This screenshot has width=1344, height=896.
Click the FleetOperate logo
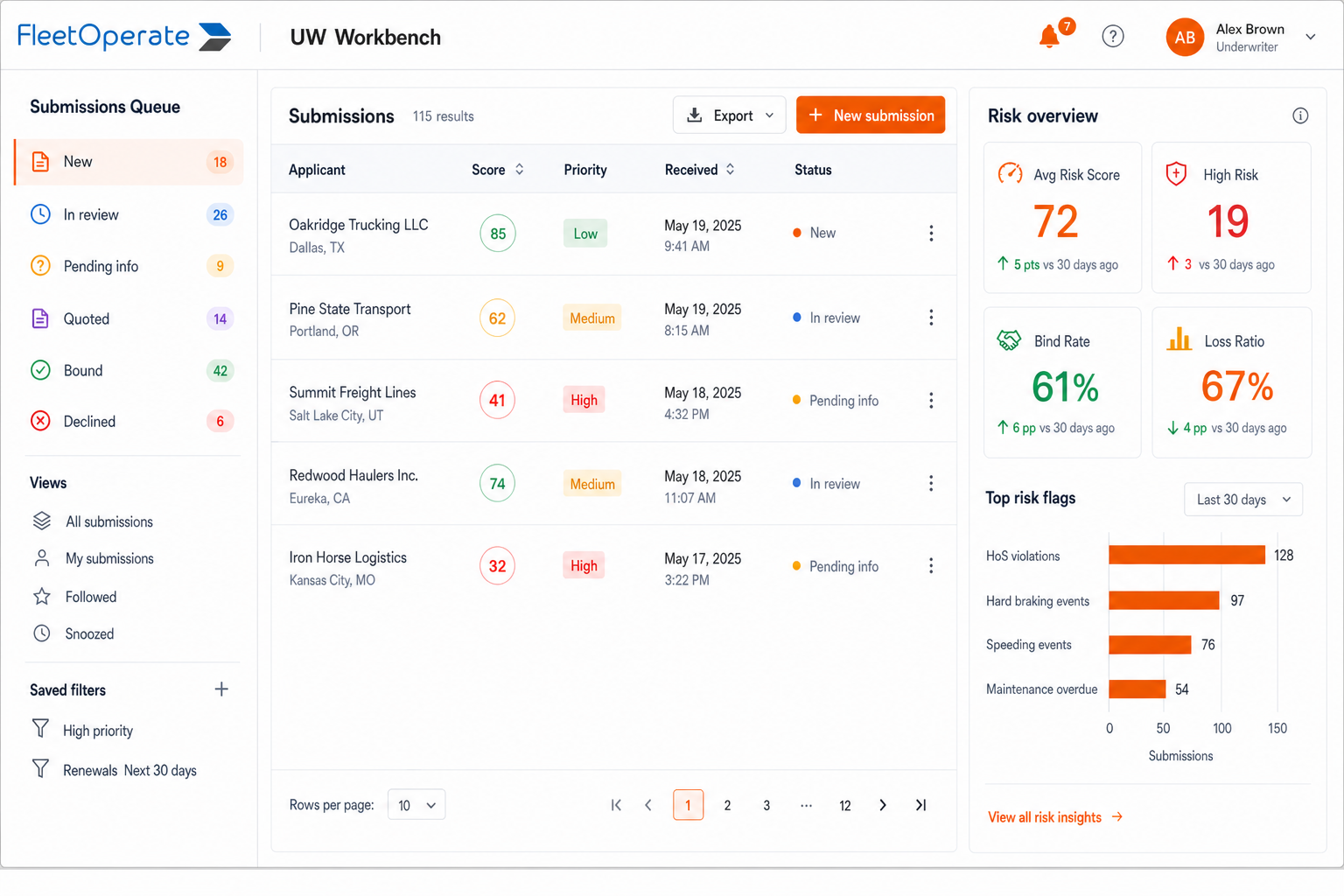(124, 36)
